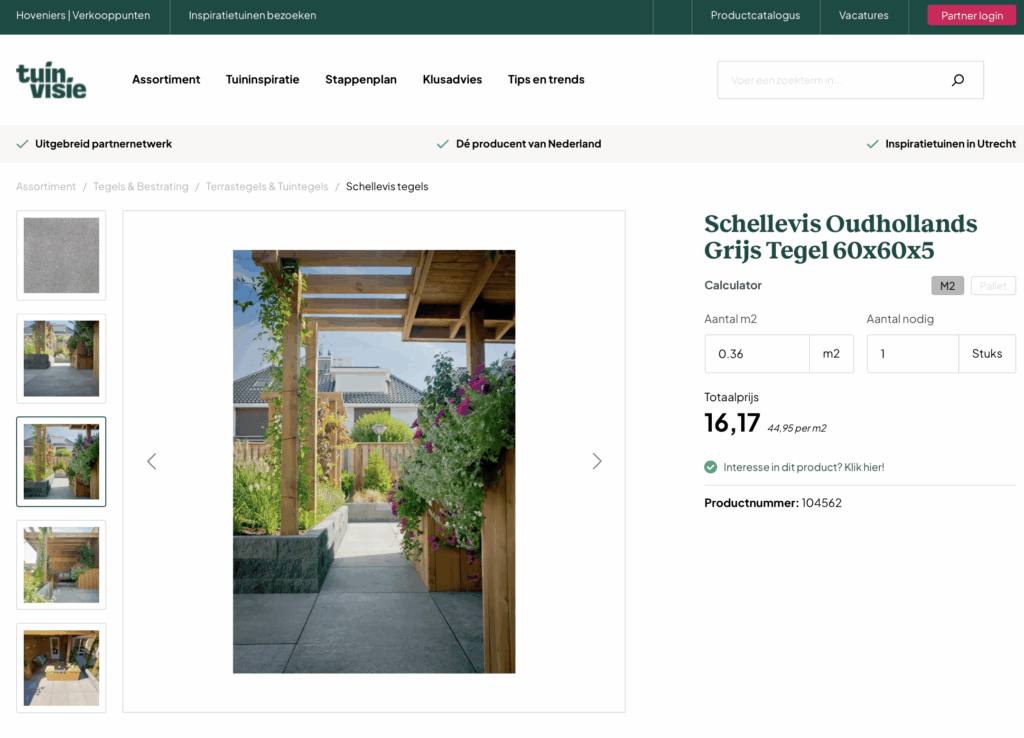Open thumbnail of wooden pergola with terrace
The image size is (1024, 738).
61,564
